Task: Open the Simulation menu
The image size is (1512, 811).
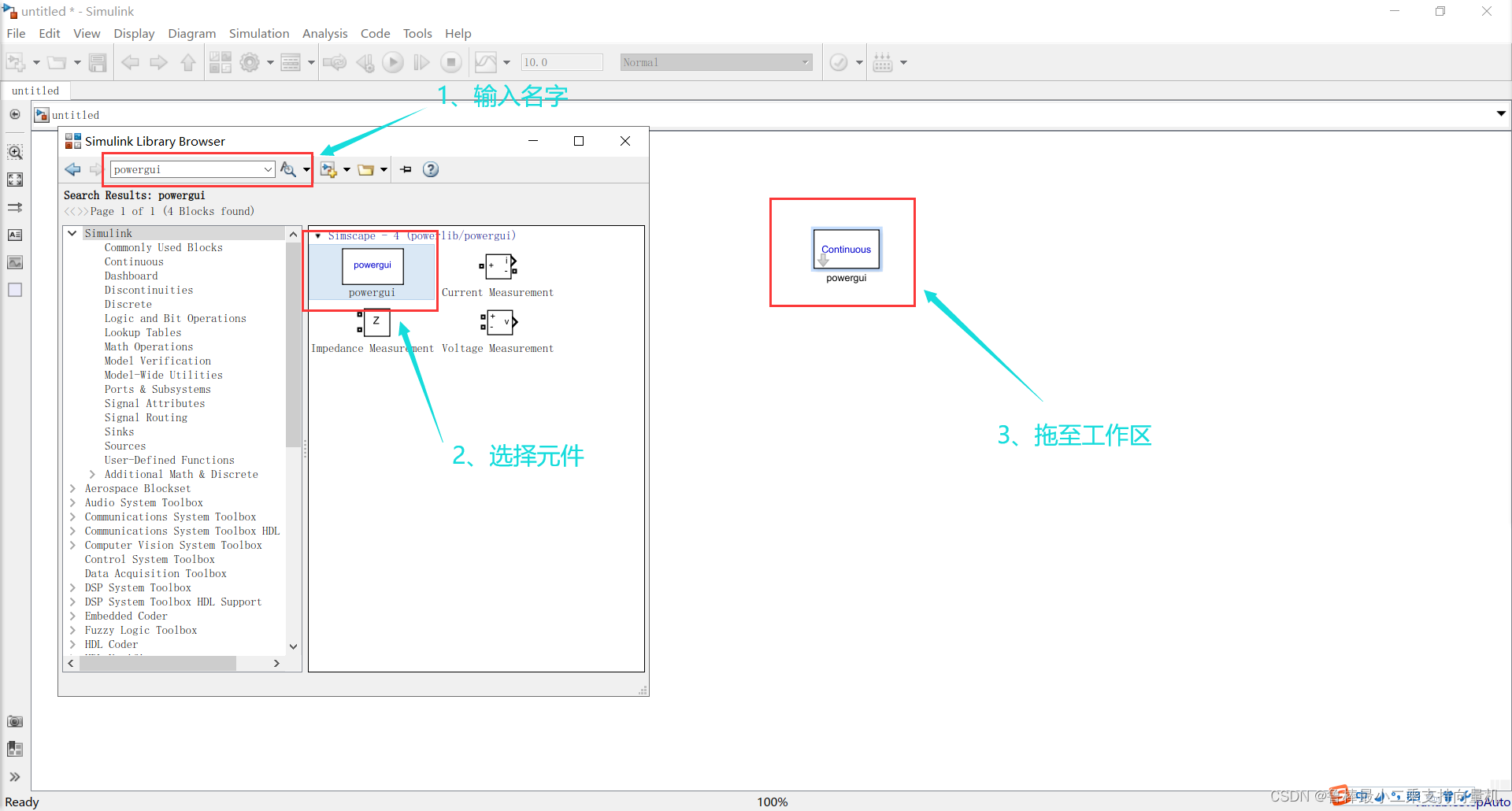Action: 259,33
